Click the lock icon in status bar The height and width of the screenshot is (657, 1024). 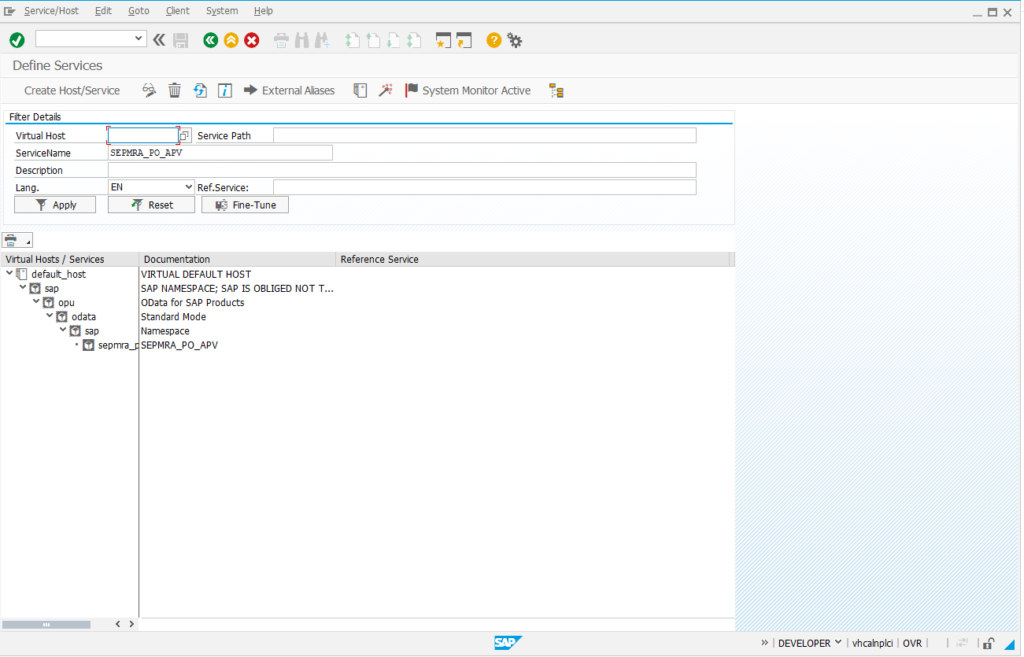click(989, 643)
